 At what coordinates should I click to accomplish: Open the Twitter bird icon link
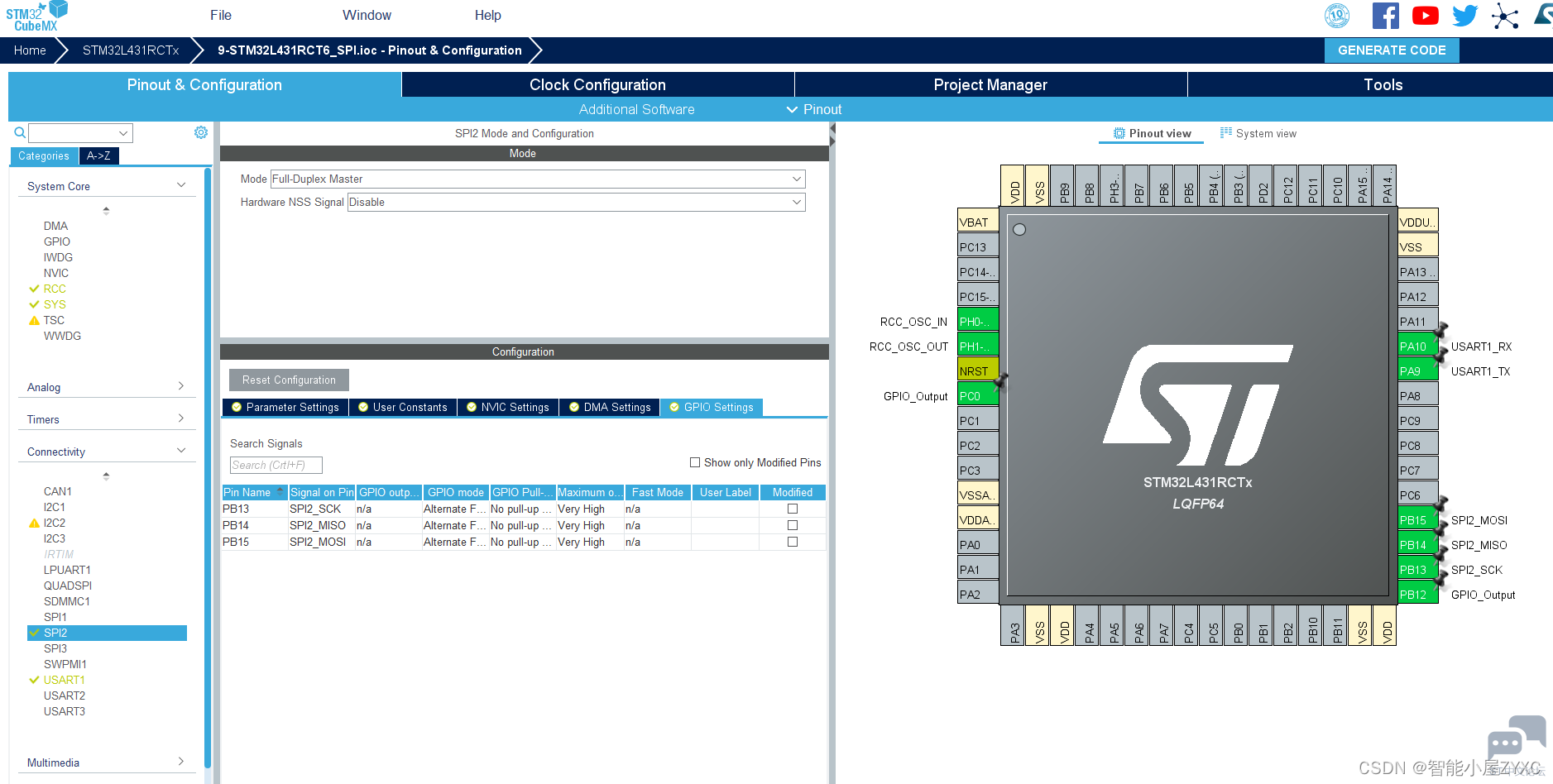(1464, 16)
